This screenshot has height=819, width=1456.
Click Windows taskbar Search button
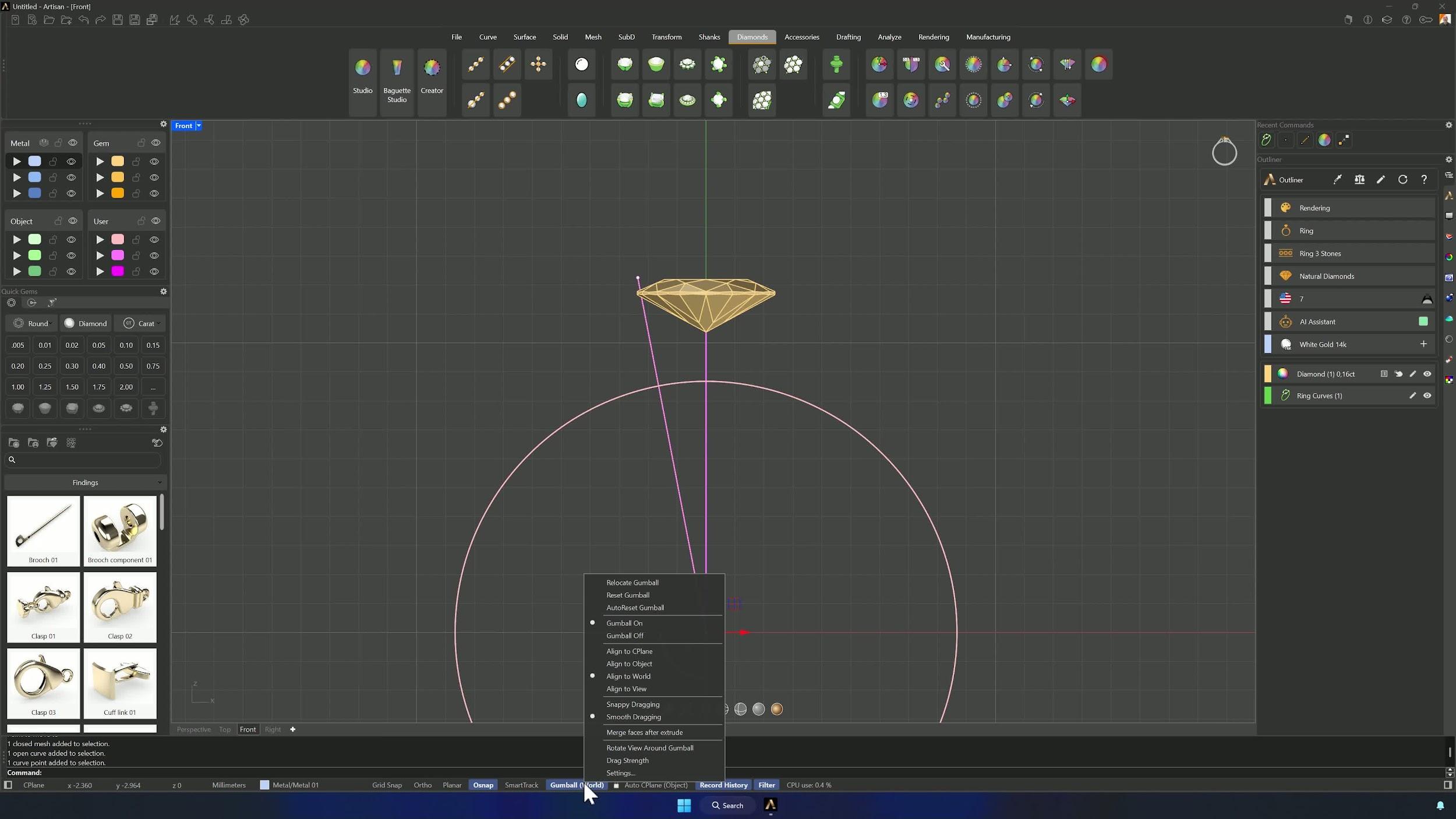point(727,806)
